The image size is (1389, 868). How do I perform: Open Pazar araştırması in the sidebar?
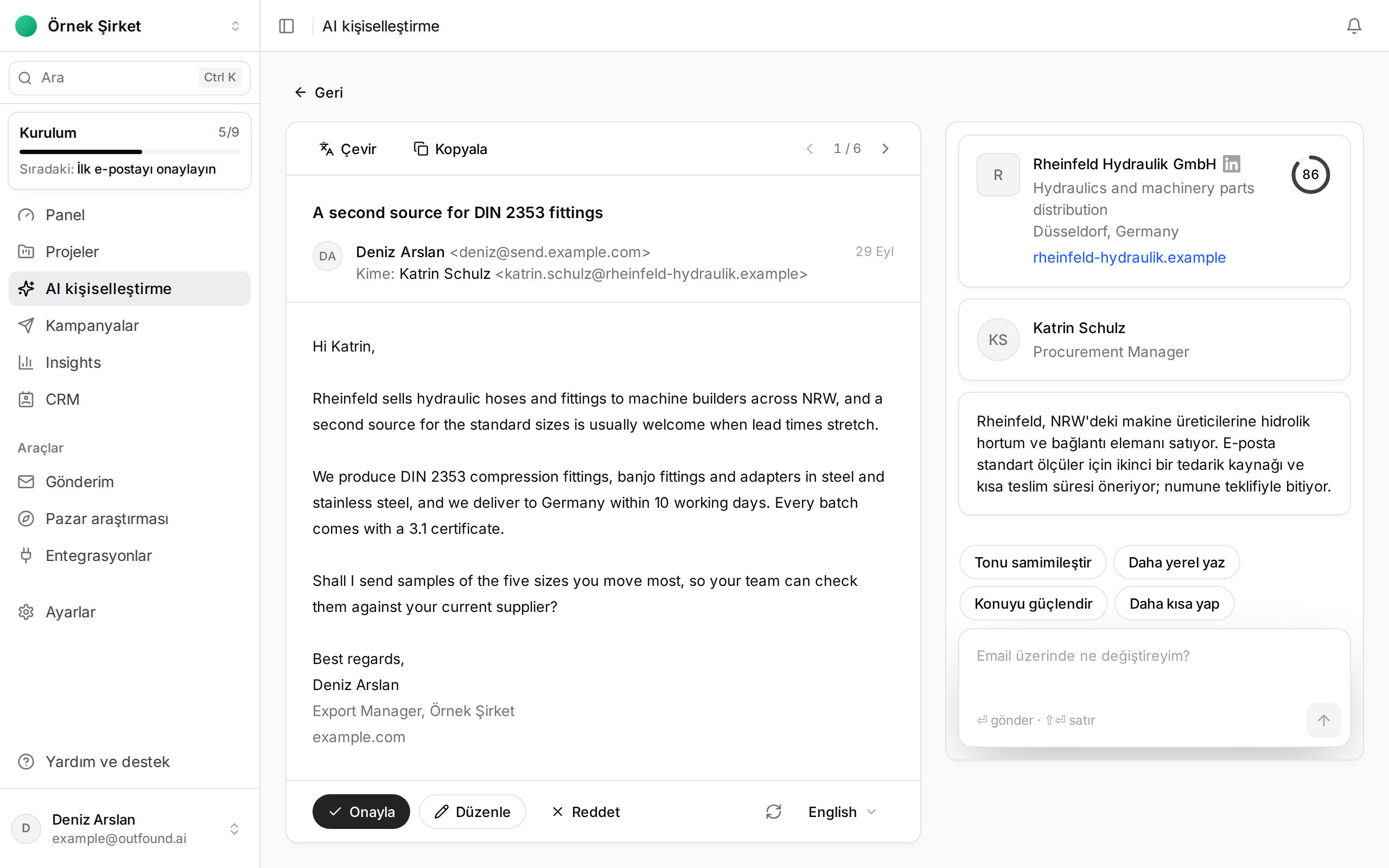coord(130,519)
